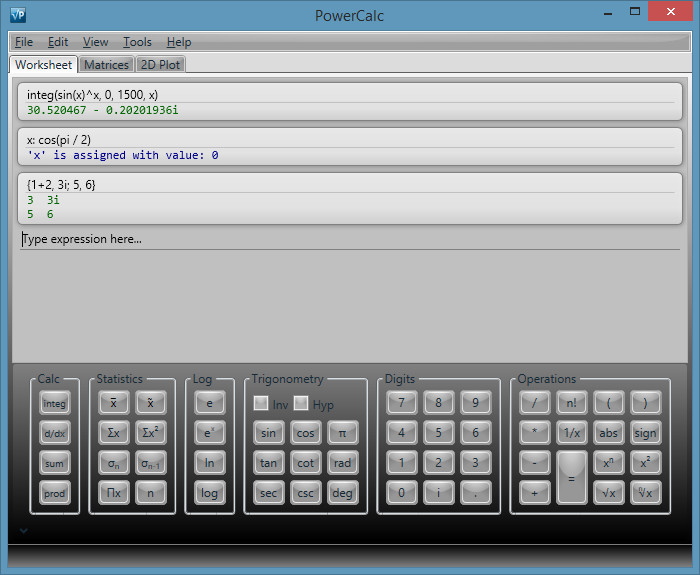Click the x^n power button
Image resolution: width=700 pixels, height=575 pixels.
608,463
